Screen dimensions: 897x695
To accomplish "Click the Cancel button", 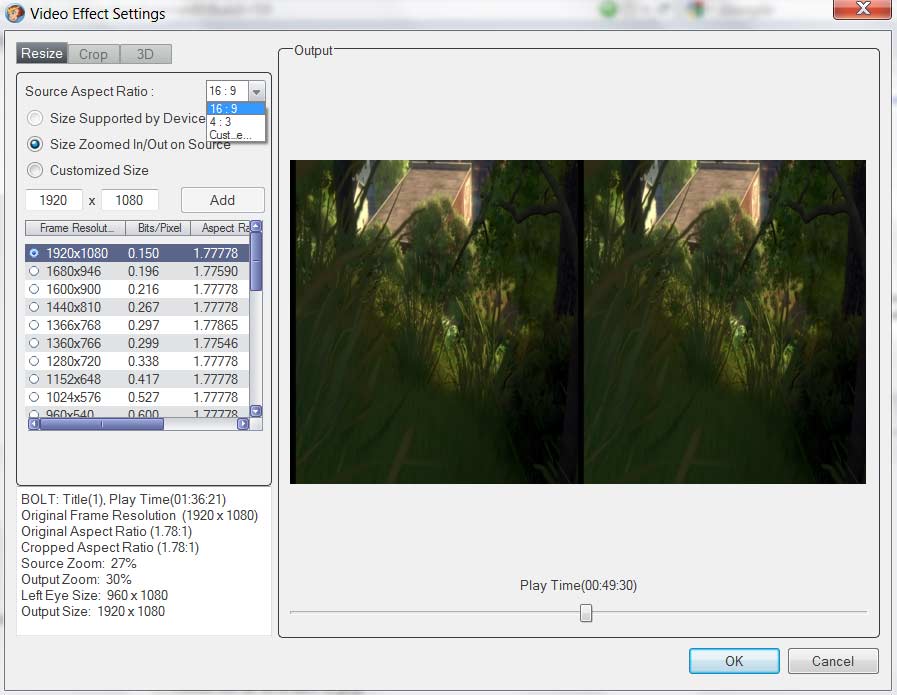I will tap(833, 661).
